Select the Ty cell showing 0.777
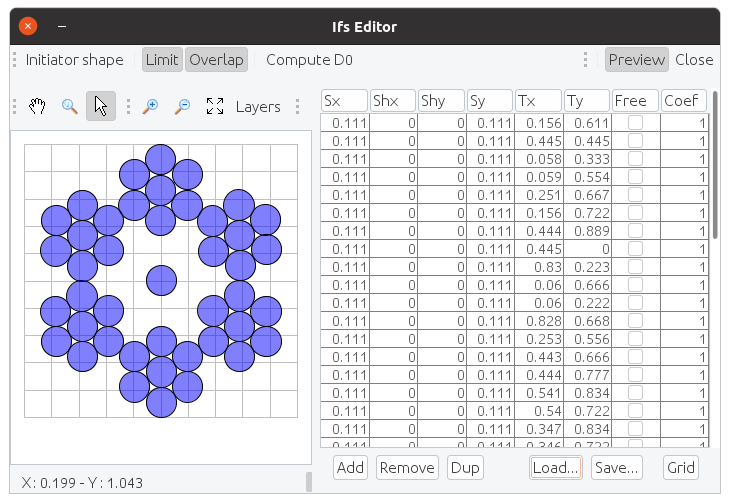Image resolution: width=730 pixels, height=503 pixels. click(x=587, y=375)
